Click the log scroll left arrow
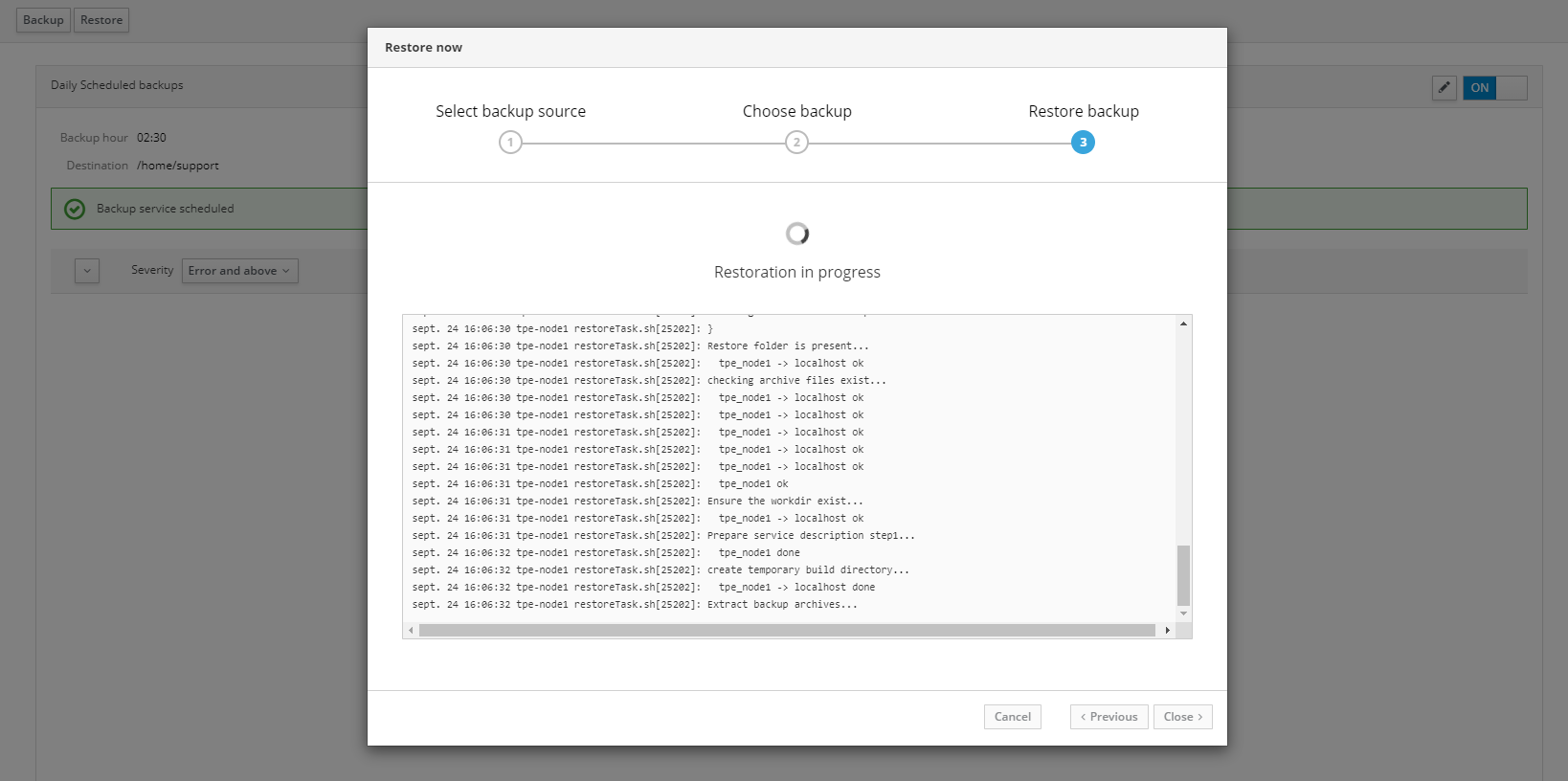 coord(412,630)
